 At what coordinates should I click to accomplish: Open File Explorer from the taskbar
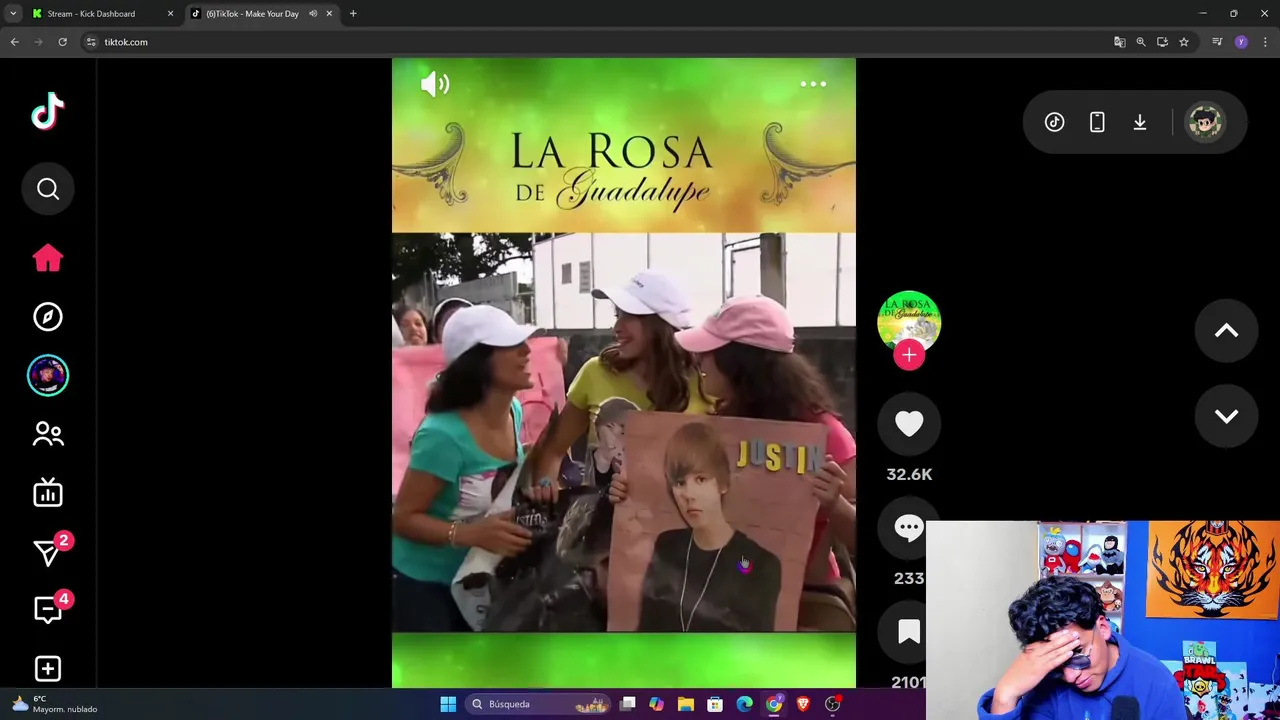685,704
